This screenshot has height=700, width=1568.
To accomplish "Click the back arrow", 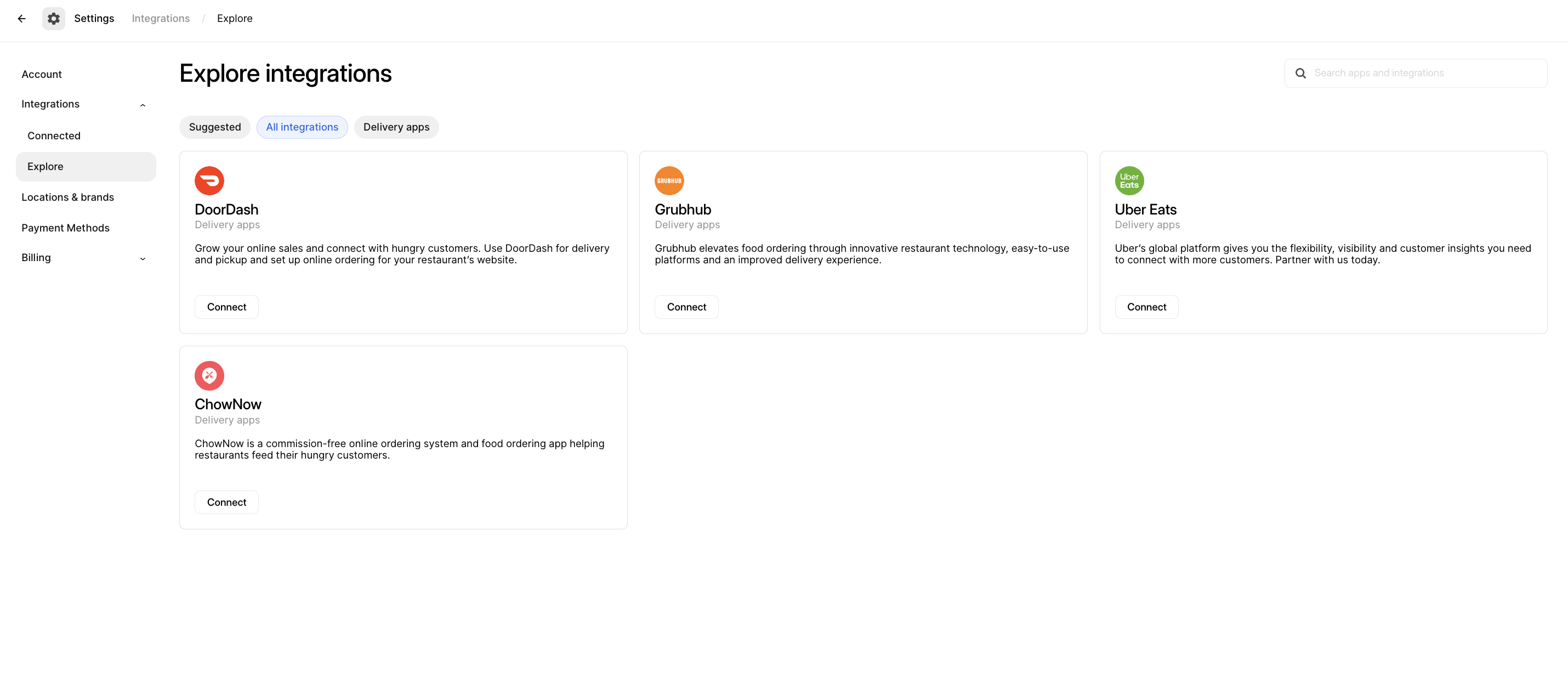I will (x=22, y=18).
